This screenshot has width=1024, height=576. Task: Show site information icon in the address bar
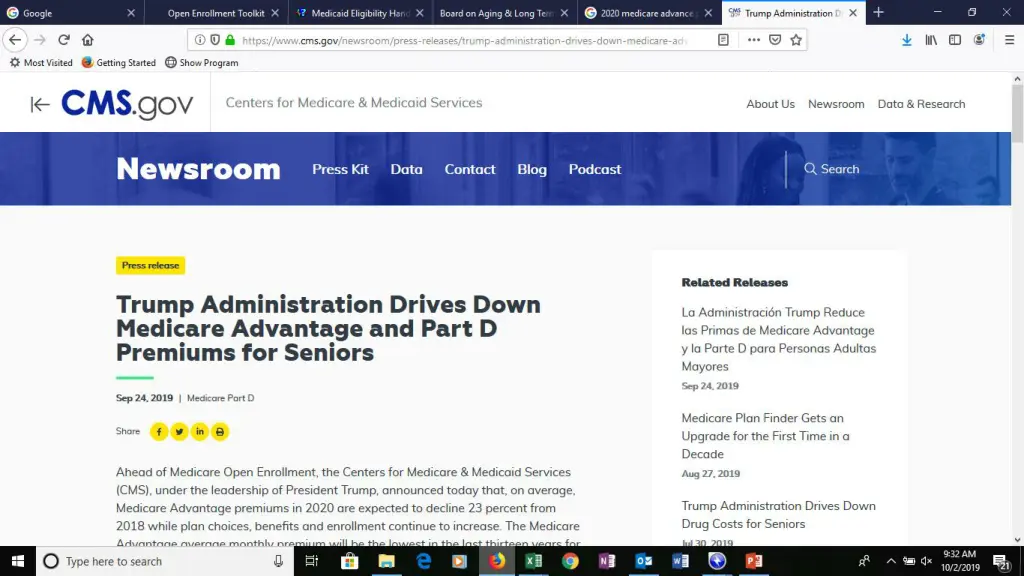200,40
